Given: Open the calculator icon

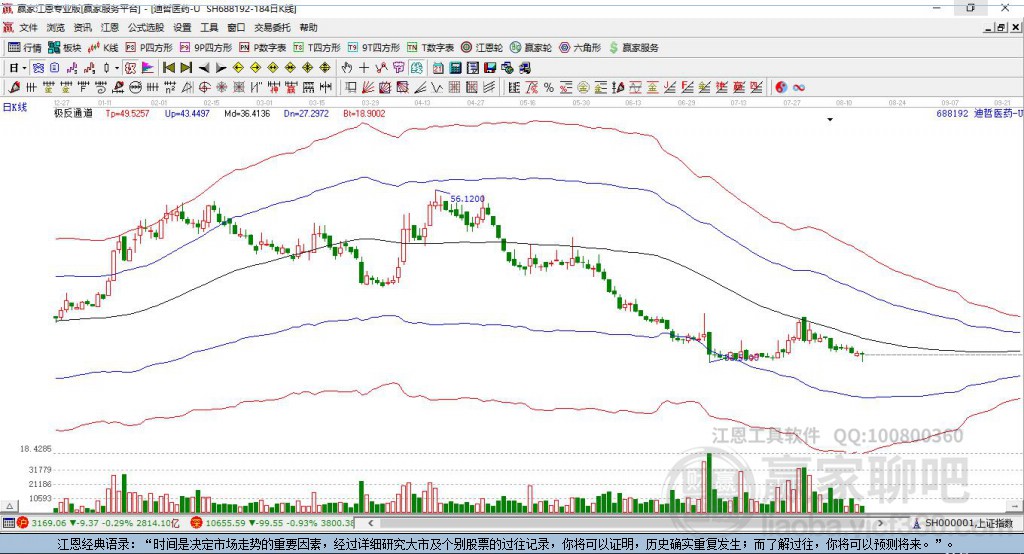Looking at the screenshot, I should click(455, 68).
